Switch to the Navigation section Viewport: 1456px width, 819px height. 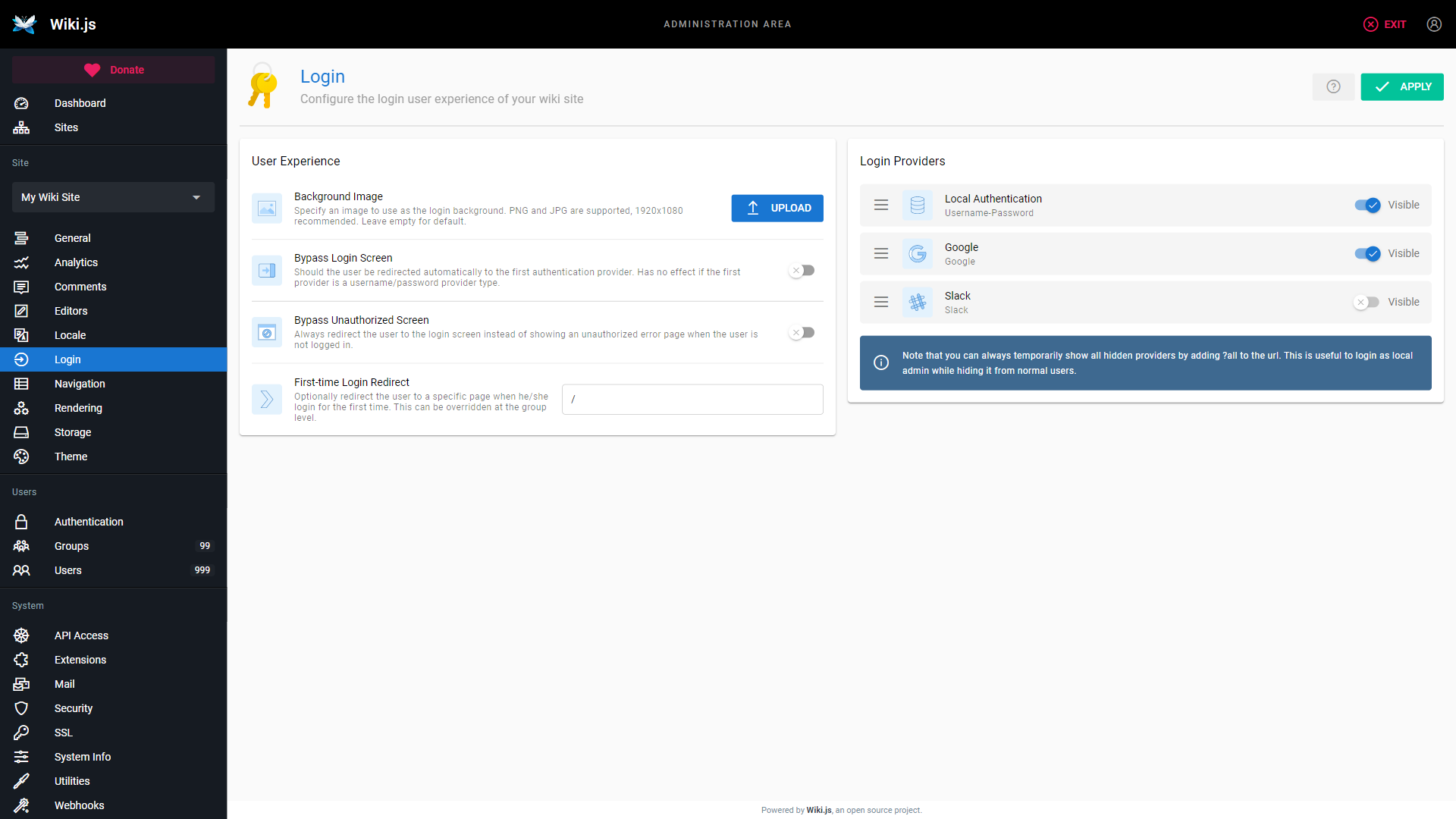pos(80,384)
